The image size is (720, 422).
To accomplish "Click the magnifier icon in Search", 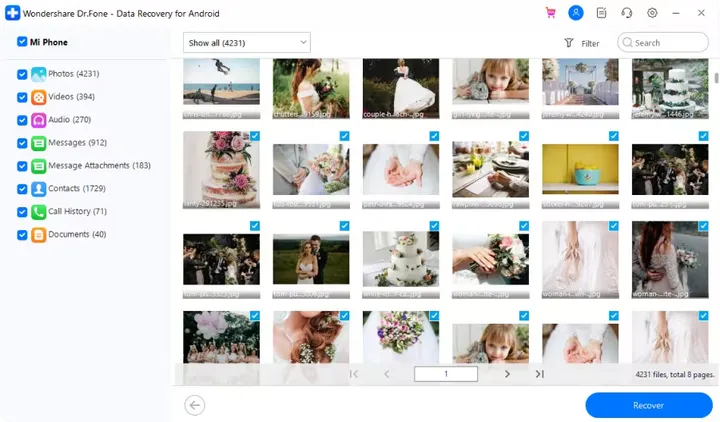I will pos(628,42).
